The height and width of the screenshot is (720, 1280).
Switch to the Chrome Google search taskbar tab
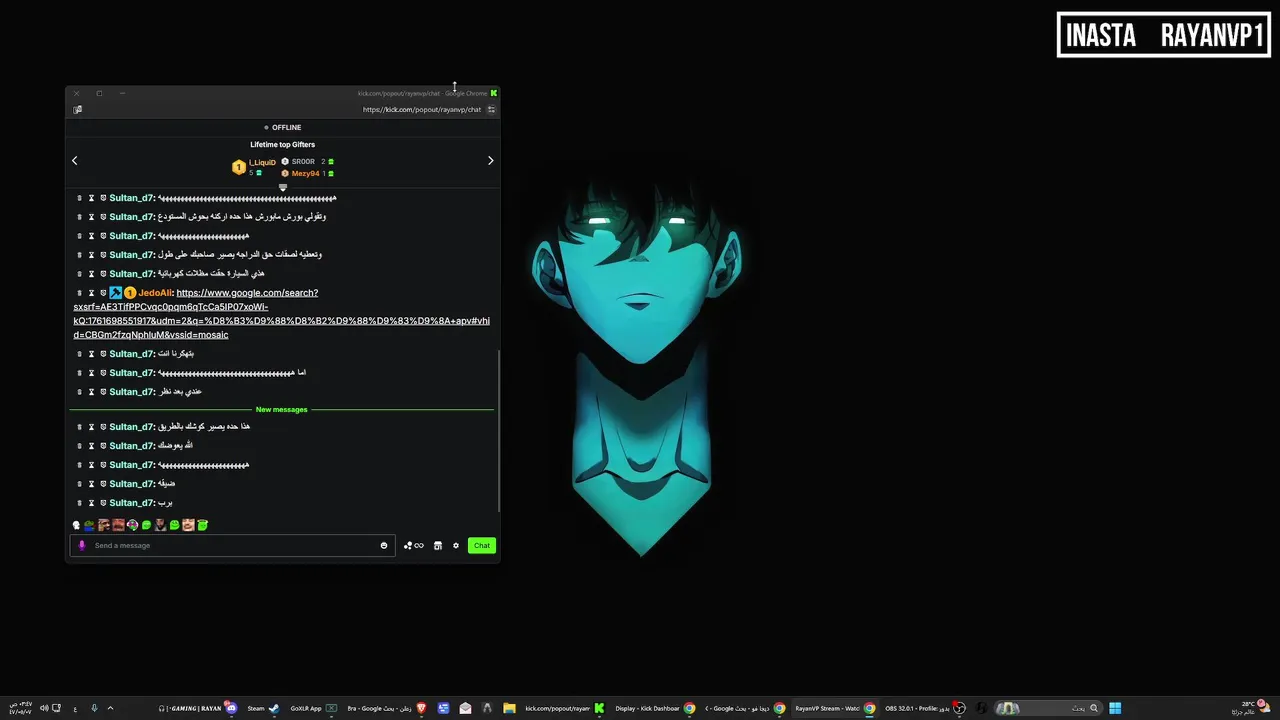tap(745, 708)
